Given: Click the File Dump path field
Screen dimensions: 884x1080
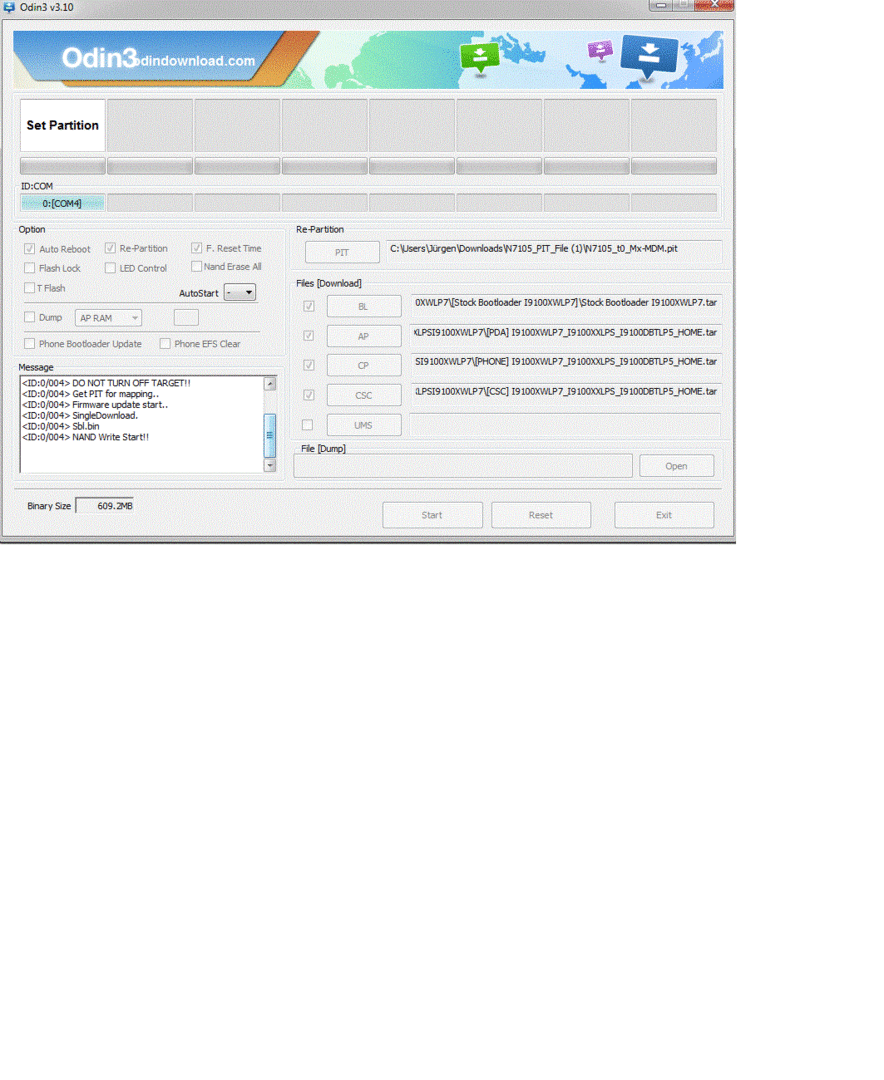Looking at the screenshot, I should click(463, 466).
